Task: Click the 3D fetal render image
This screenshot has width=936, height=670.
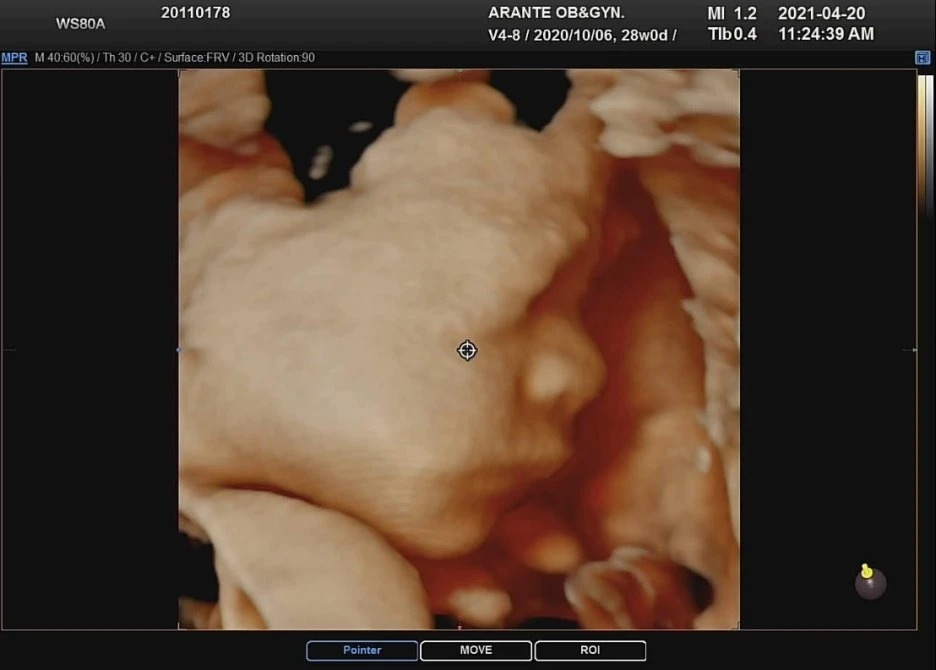Action: click(459, 349)
